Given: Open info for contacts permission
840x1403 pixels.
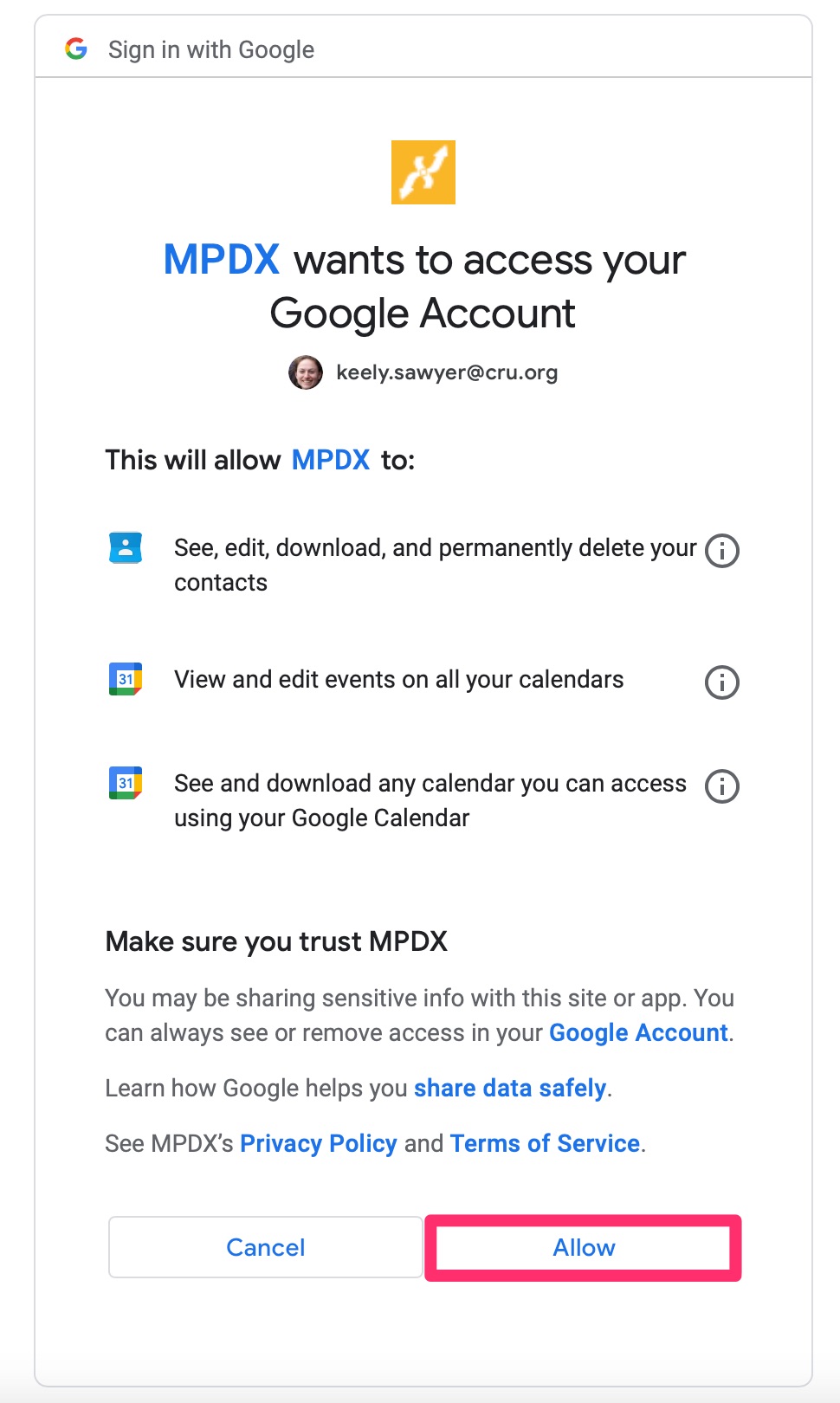Looking at the screenshot, I should point(722,551).
